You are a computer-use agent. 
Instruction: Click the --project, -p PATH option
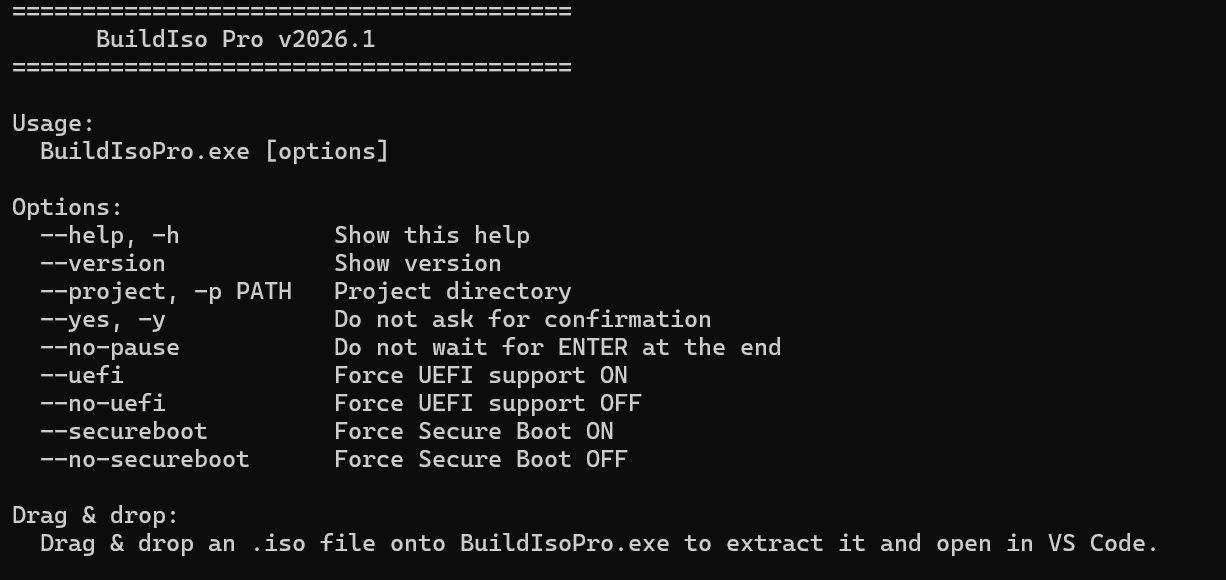point(165,292)
